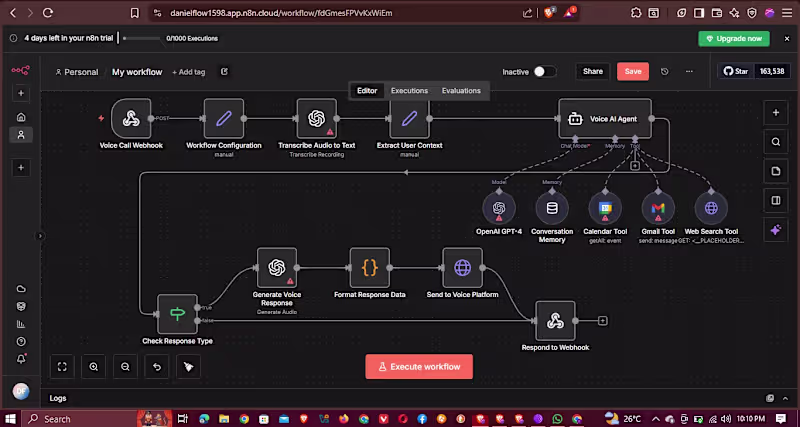Reload the browser page
The width and height of the screenshot is (800, 427).
point(47,13)
